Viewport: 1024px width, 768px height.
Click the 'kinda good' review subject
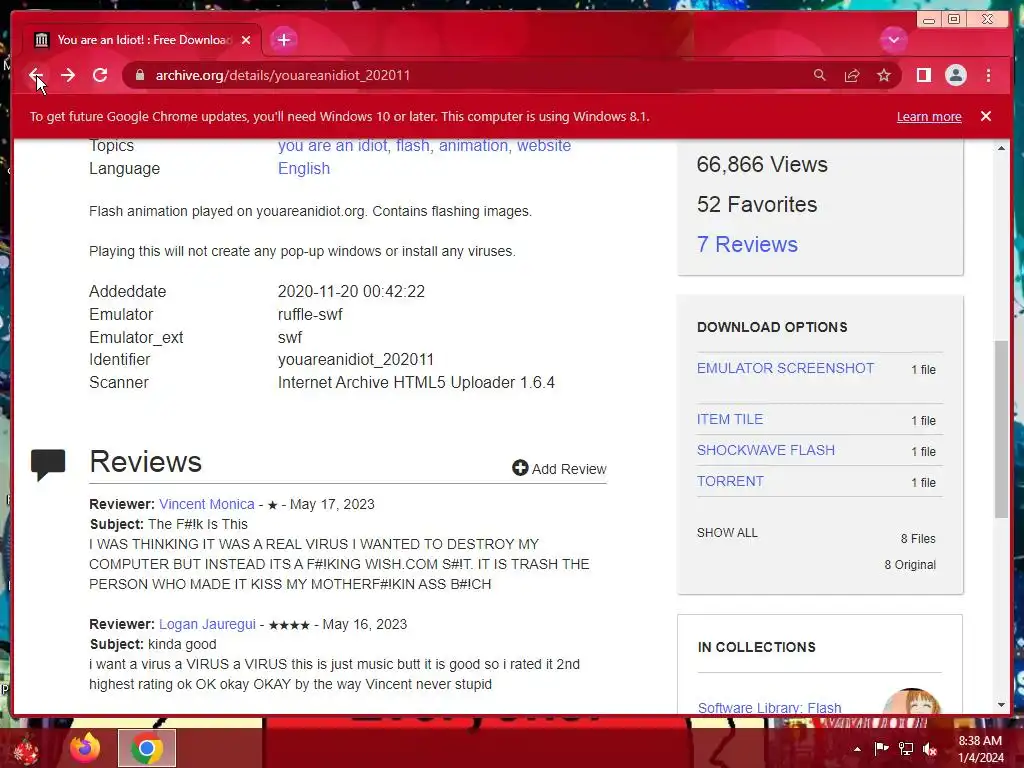point(182,645)
